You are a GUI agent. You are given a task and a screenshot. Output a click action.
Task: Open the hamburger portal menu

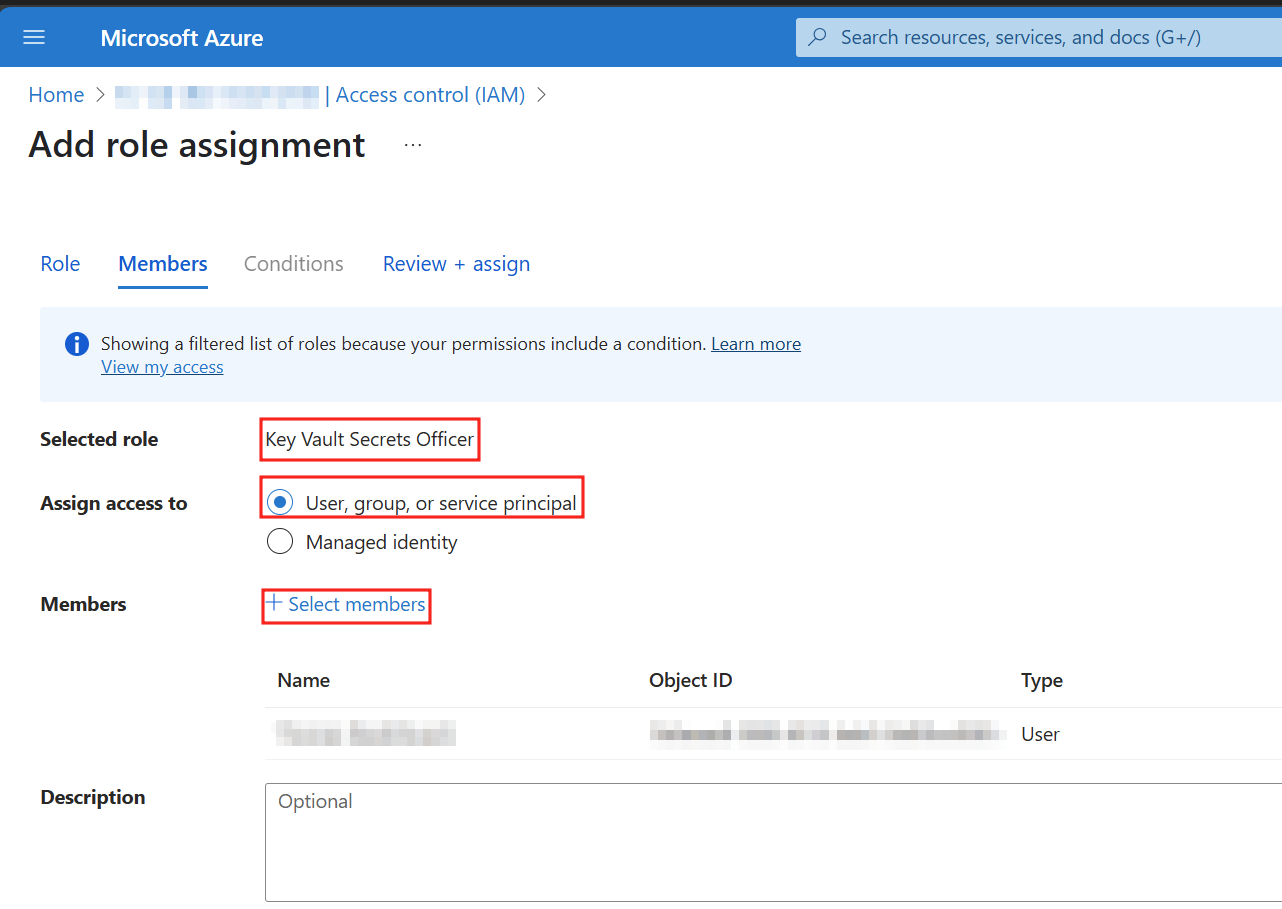[x=34, y=38]
